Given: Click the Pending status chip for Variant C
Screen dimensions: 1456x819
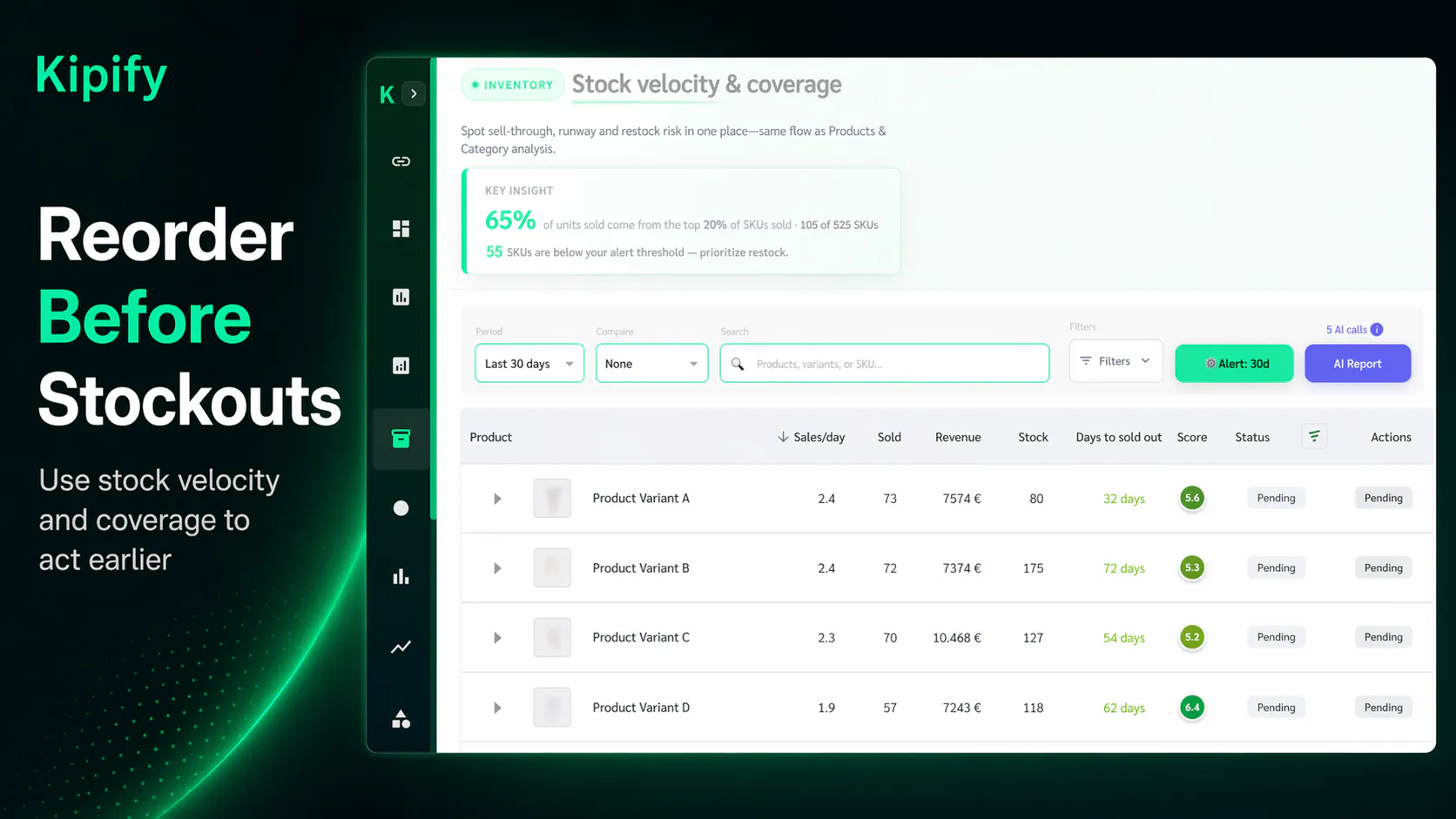Looking at the screenshot, I should [1276, 637].
